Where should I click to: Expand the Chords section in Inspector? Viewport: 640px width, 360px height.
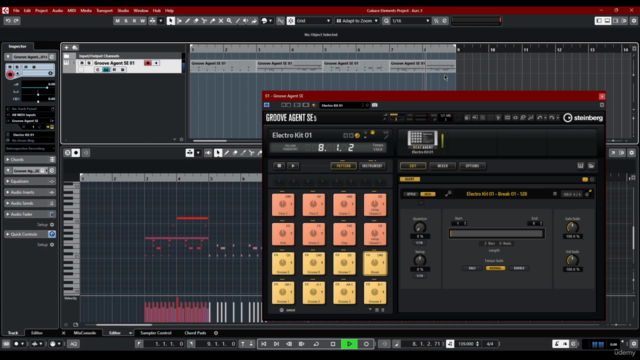coord(30,160)
